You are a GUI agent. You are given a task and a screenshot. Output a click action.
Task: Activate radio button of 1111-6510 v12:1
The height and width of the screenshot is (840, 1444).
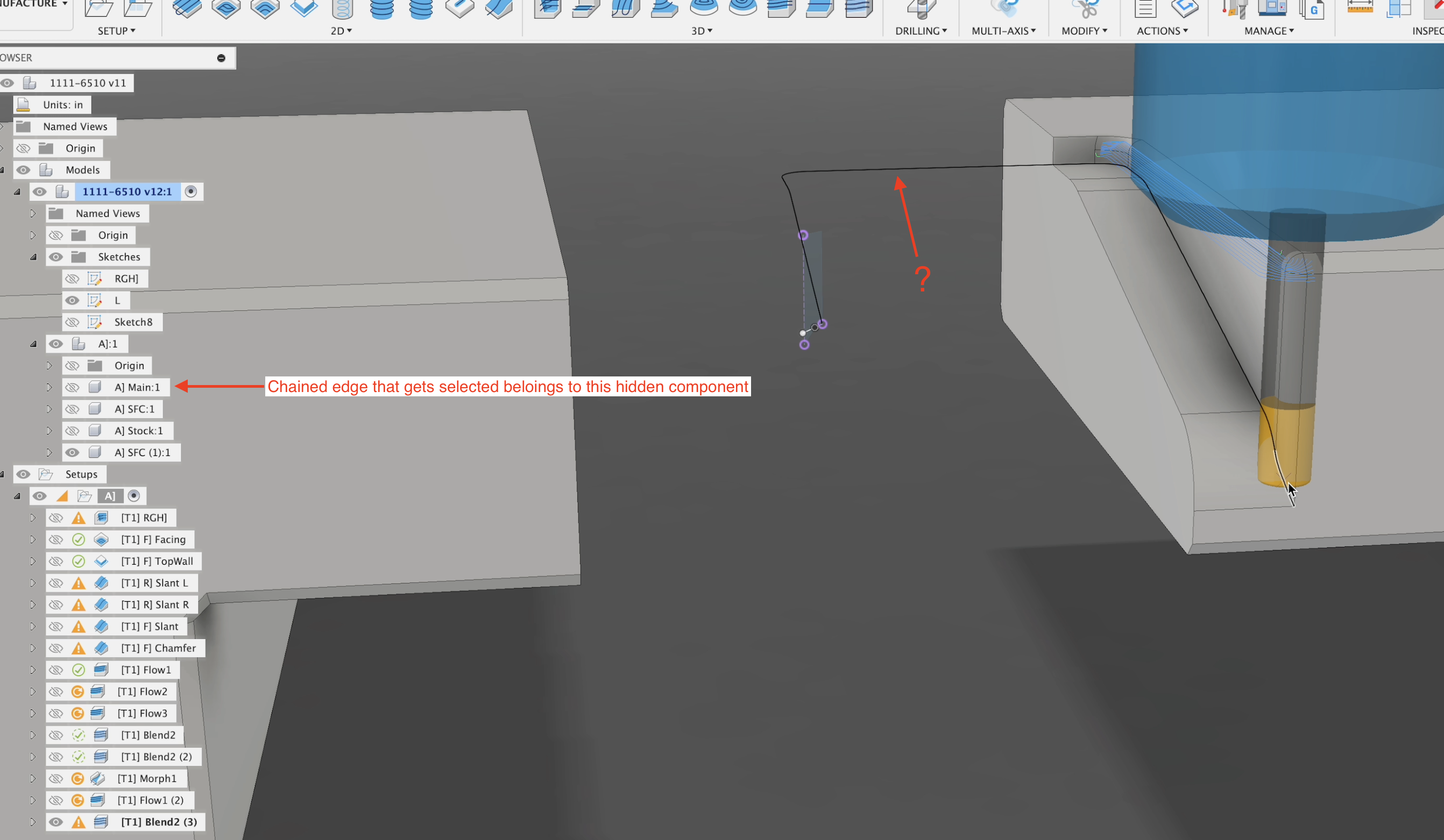pos(191,192)
